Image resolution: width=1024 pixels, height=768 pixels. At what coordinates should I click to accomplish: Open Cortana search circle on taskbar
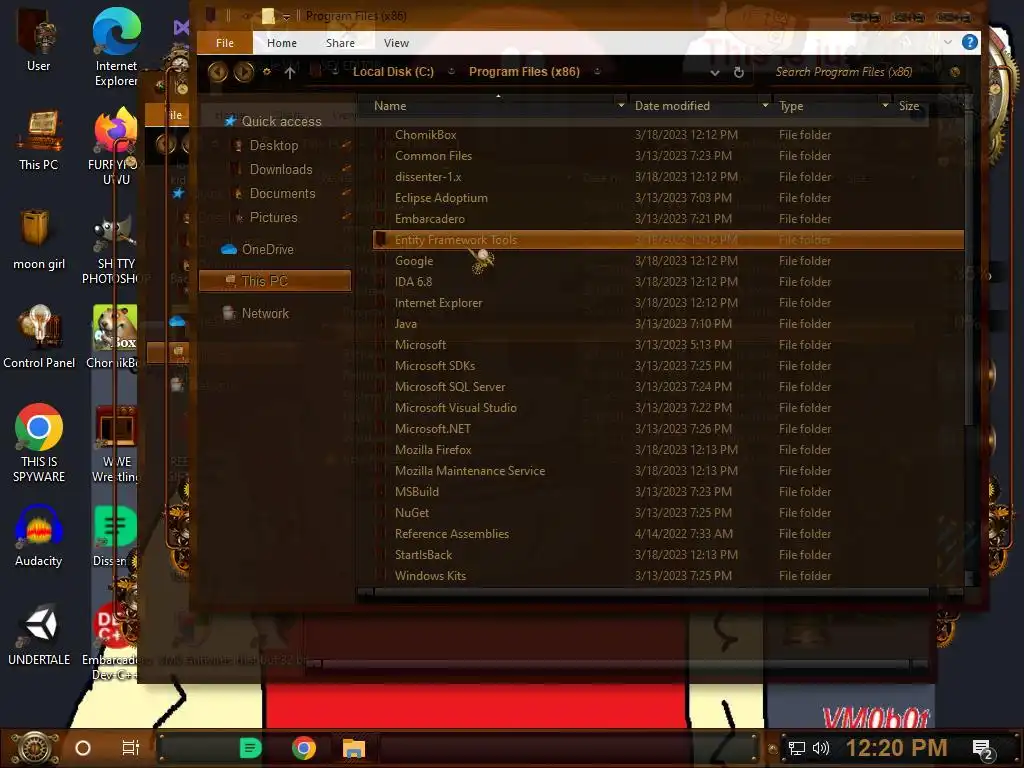[83, 748]
